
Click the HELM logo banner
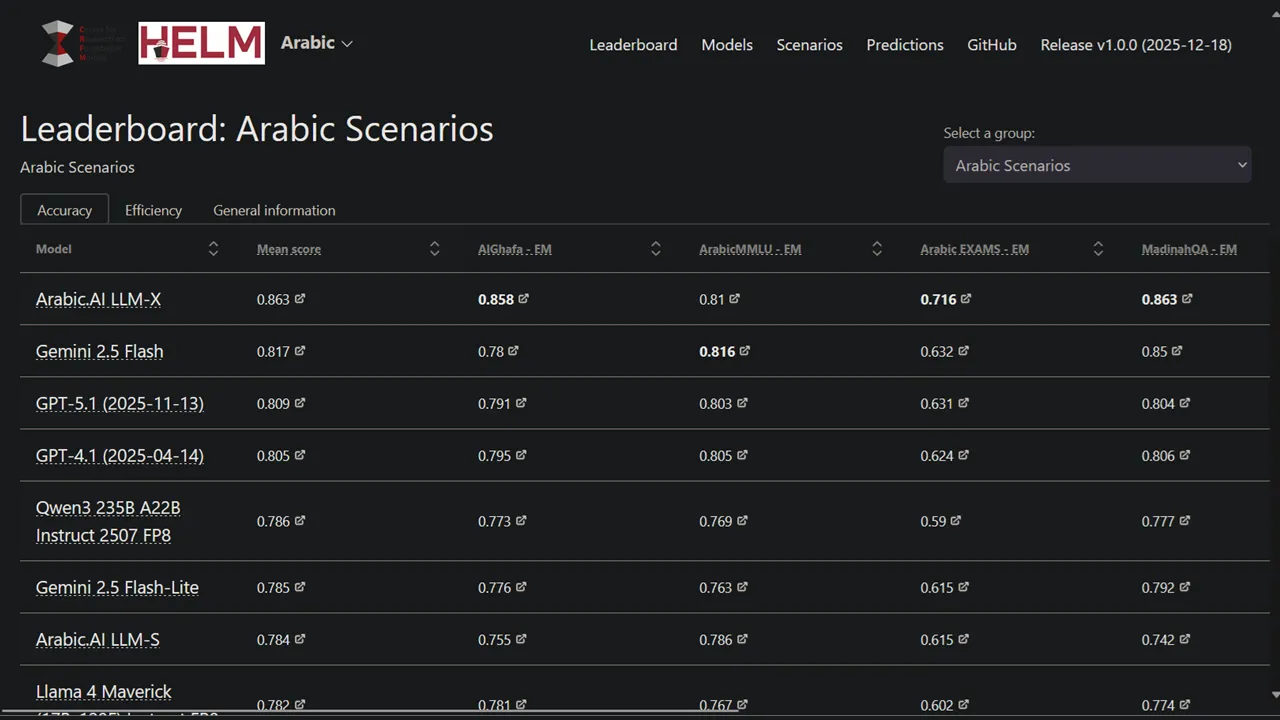point(201,43)
